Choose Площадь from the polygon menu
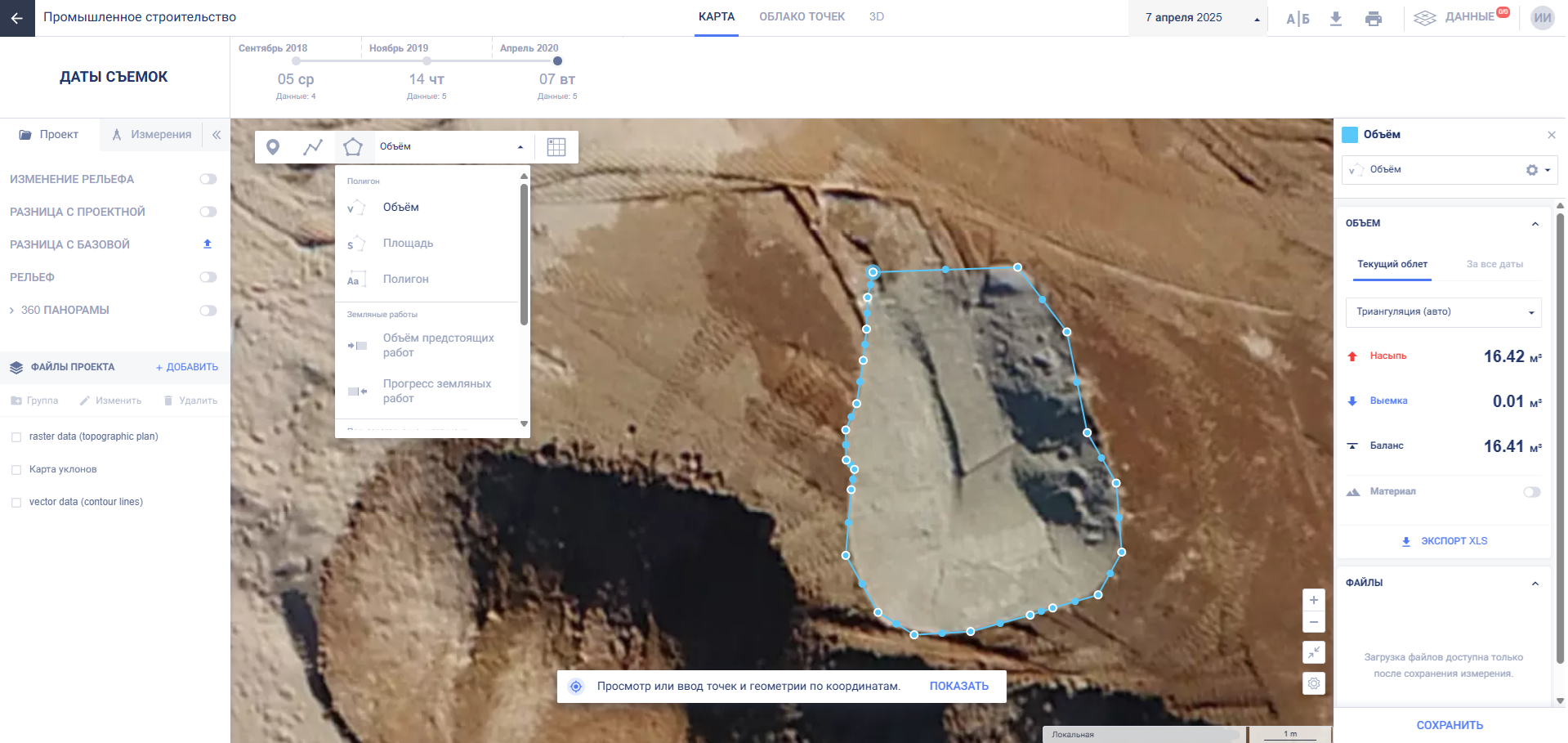The image size is (1568, 743). 408,244
